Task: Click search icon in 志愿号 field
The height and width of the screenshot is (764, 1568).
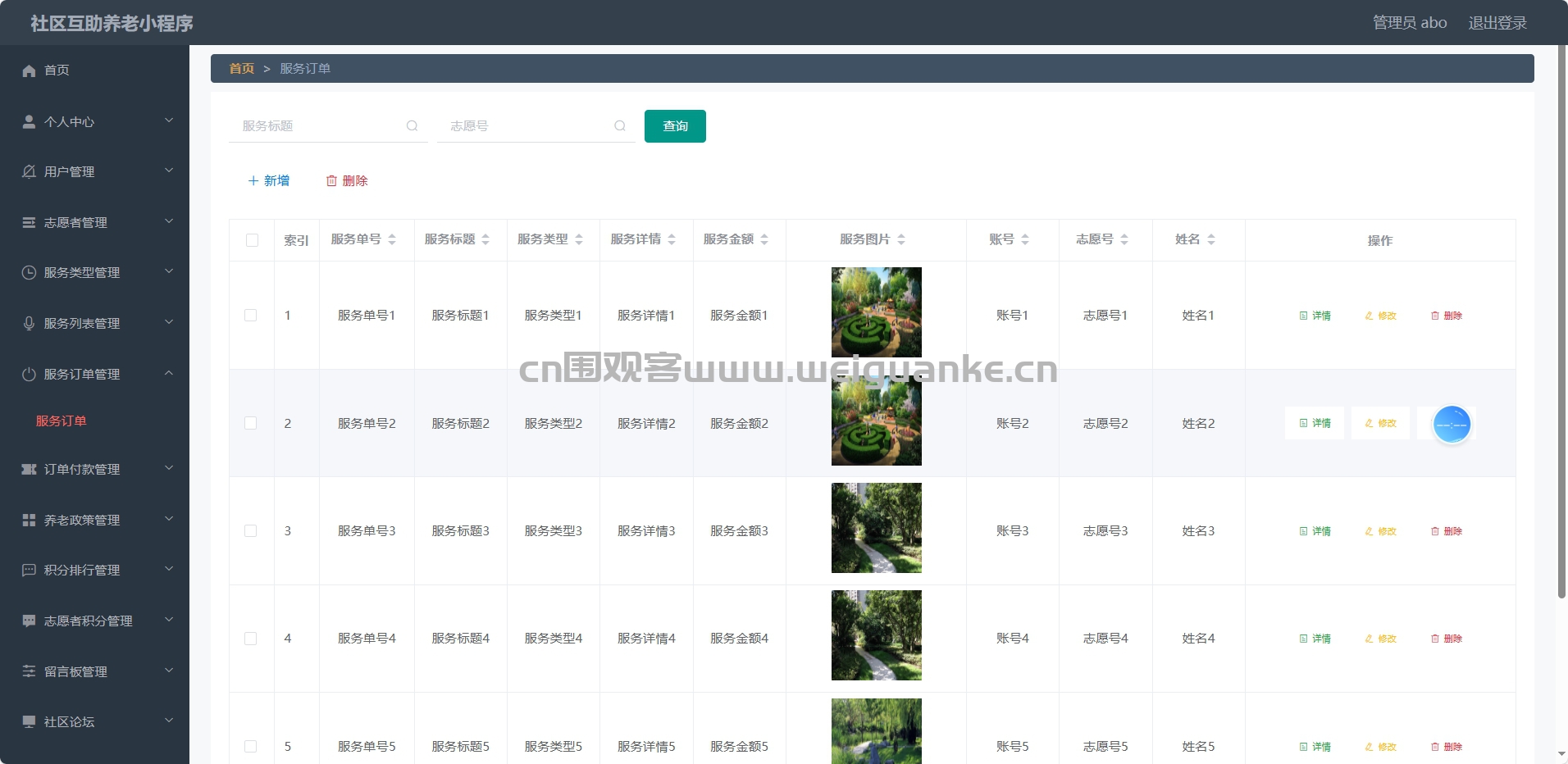Action: pyautogui.click(x=620, y=125)
